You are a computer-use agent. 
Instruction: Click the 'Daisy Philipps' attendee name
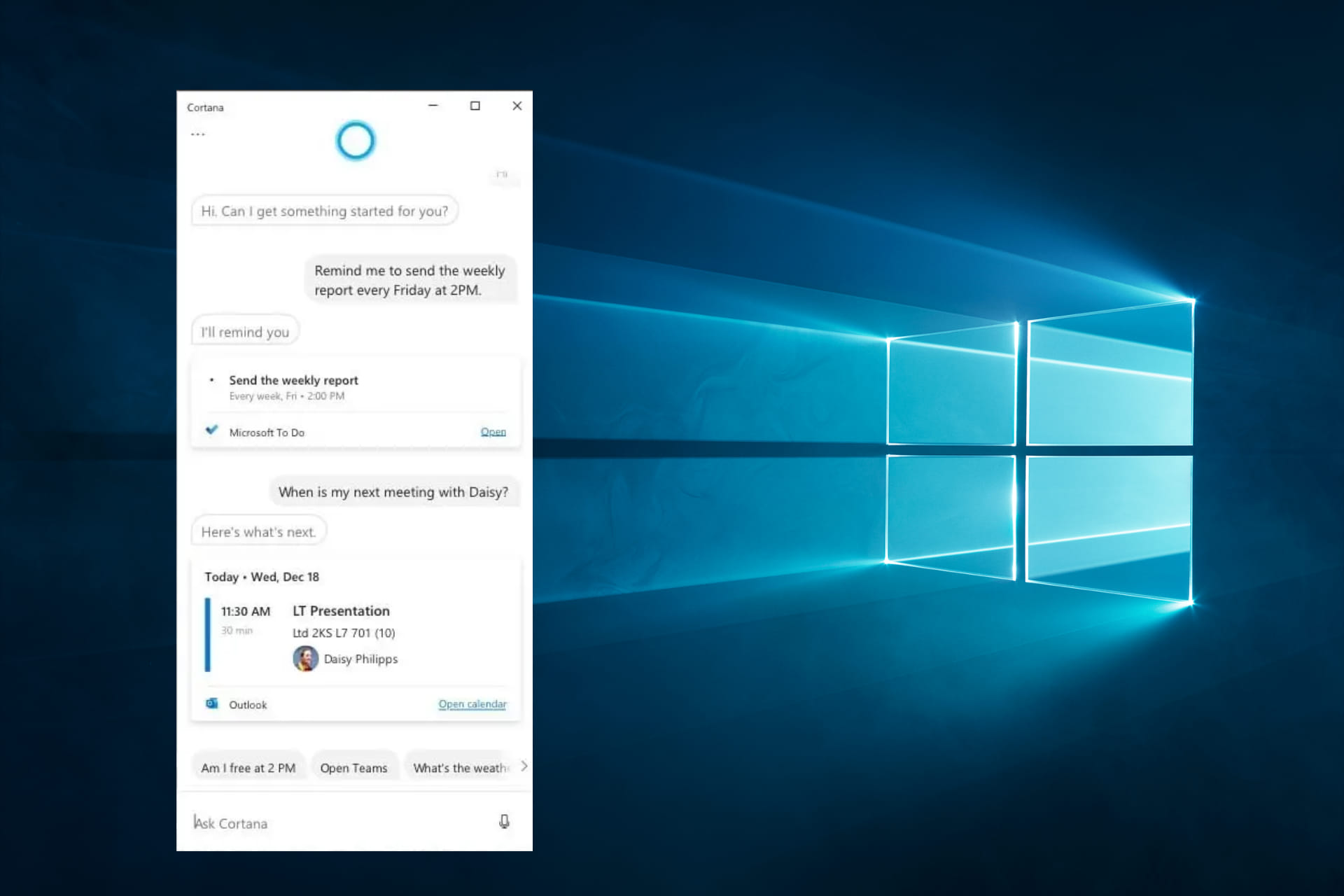(360, 659)
